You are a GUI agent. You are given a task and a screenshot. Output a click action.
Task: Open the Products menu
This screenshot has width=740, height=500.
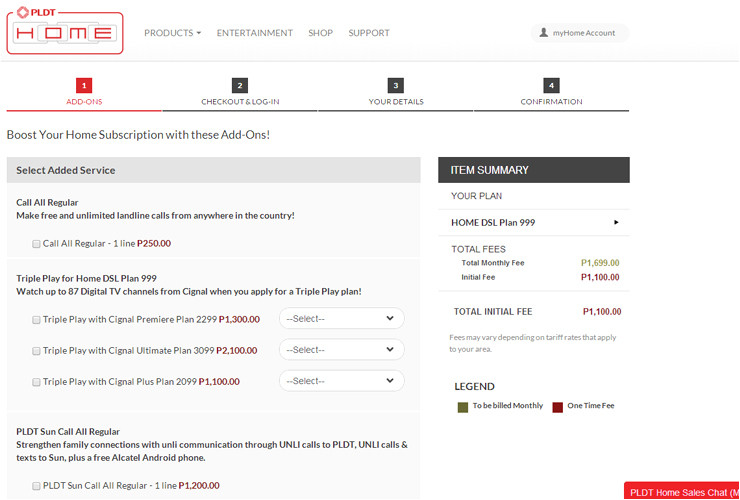click(172, 33)
